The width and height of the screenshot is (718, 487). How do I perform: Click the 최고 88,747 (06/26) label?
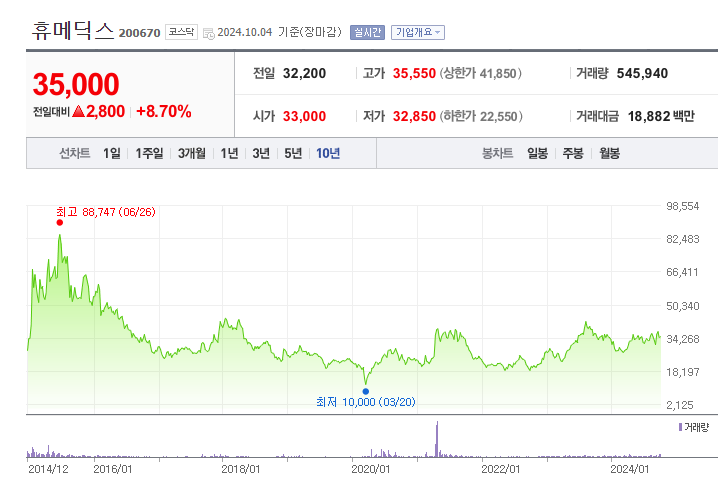[106, 212]
